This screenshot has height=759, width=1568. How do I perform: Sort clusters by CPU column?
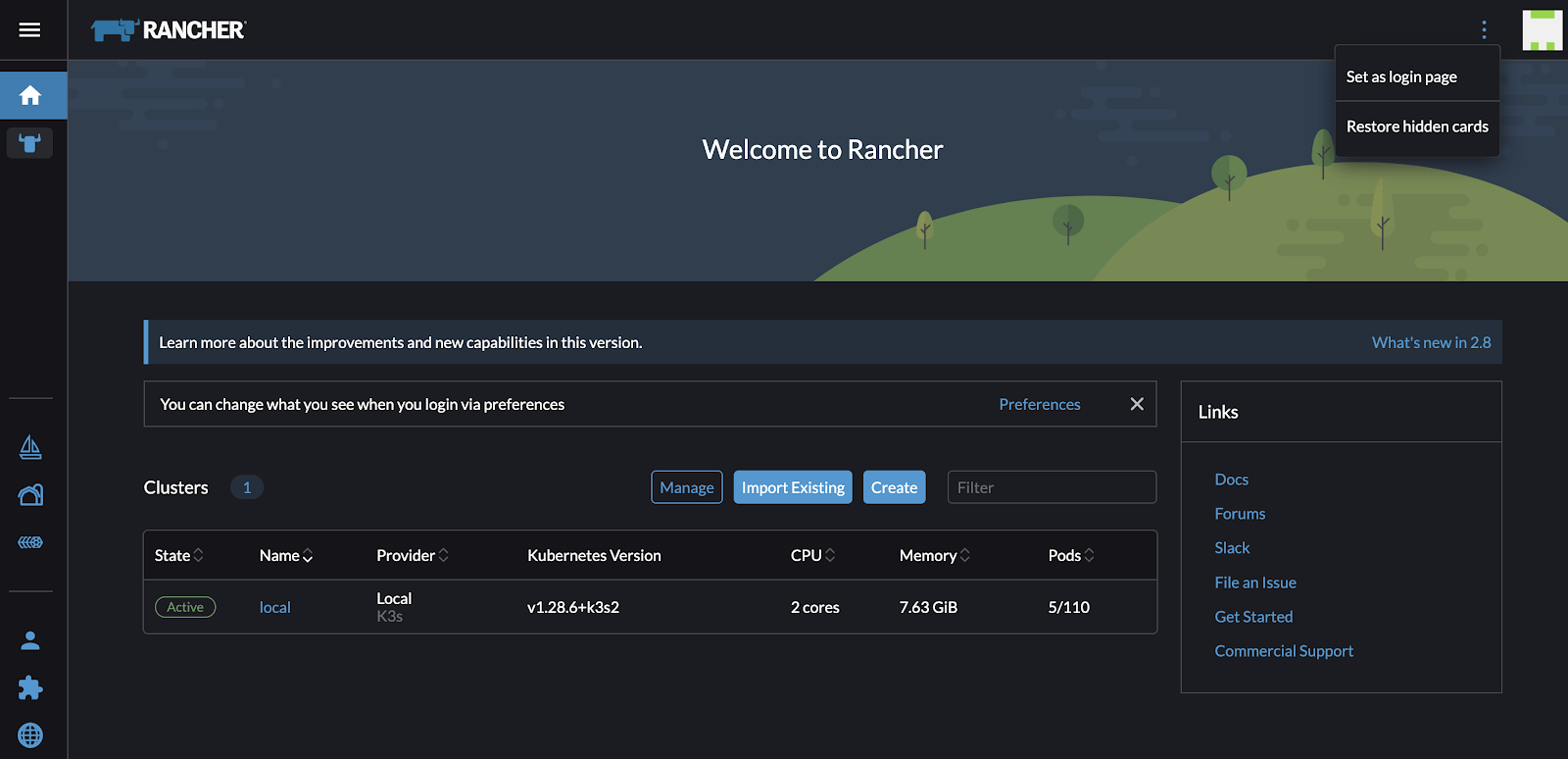click(x=813, y=555)
